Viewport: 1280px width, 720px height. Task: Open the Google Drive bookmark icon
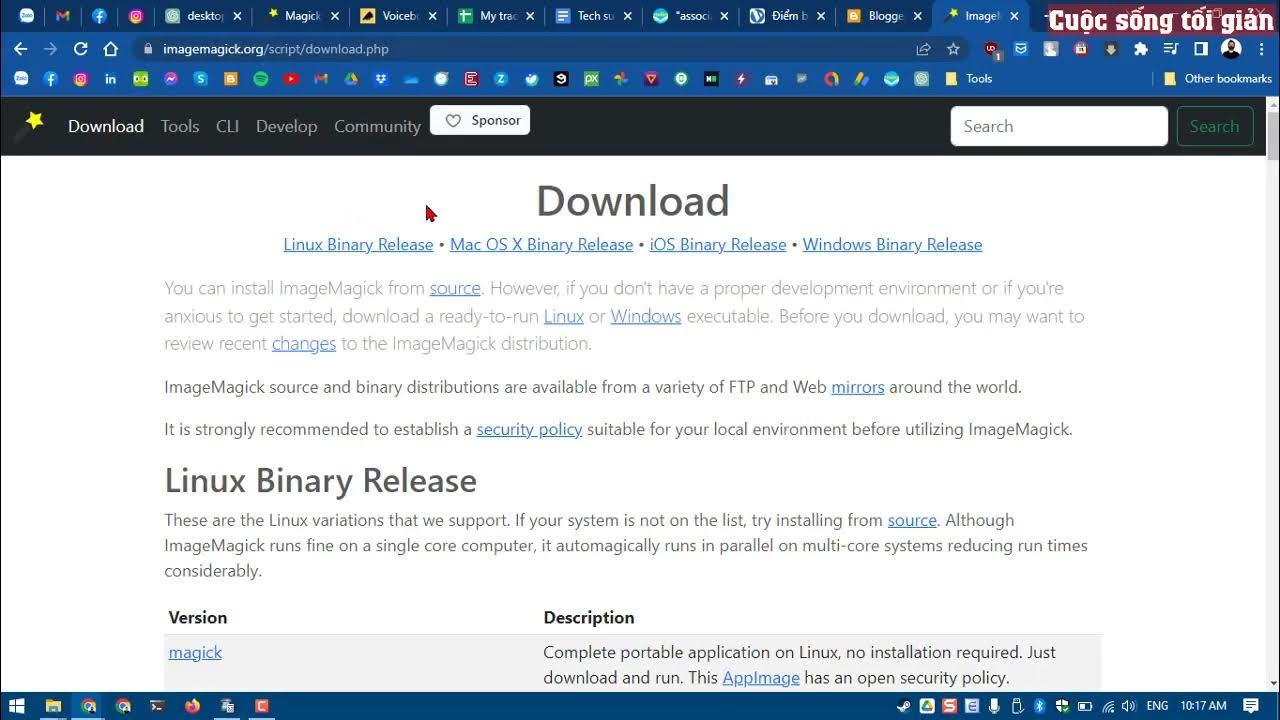(351, 79)
